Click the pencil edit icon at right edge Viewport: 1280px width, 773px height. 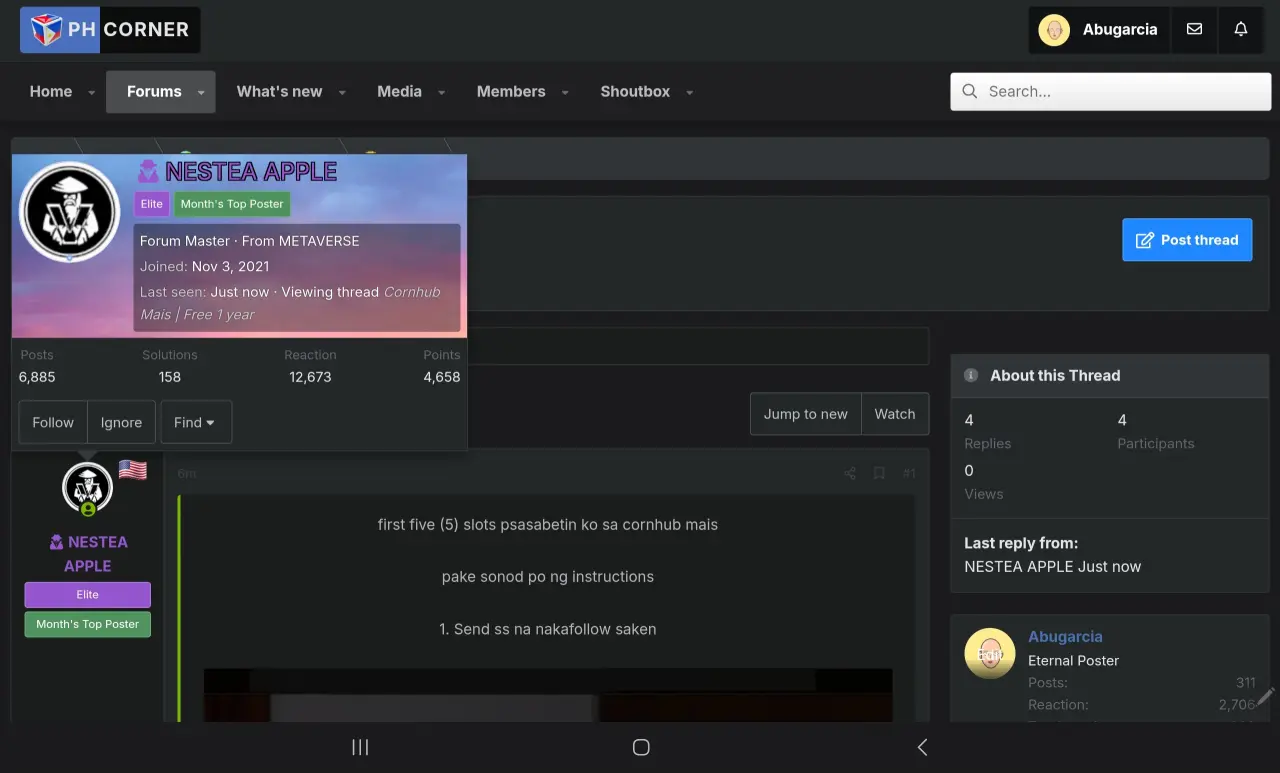[x=1266, y=696]
